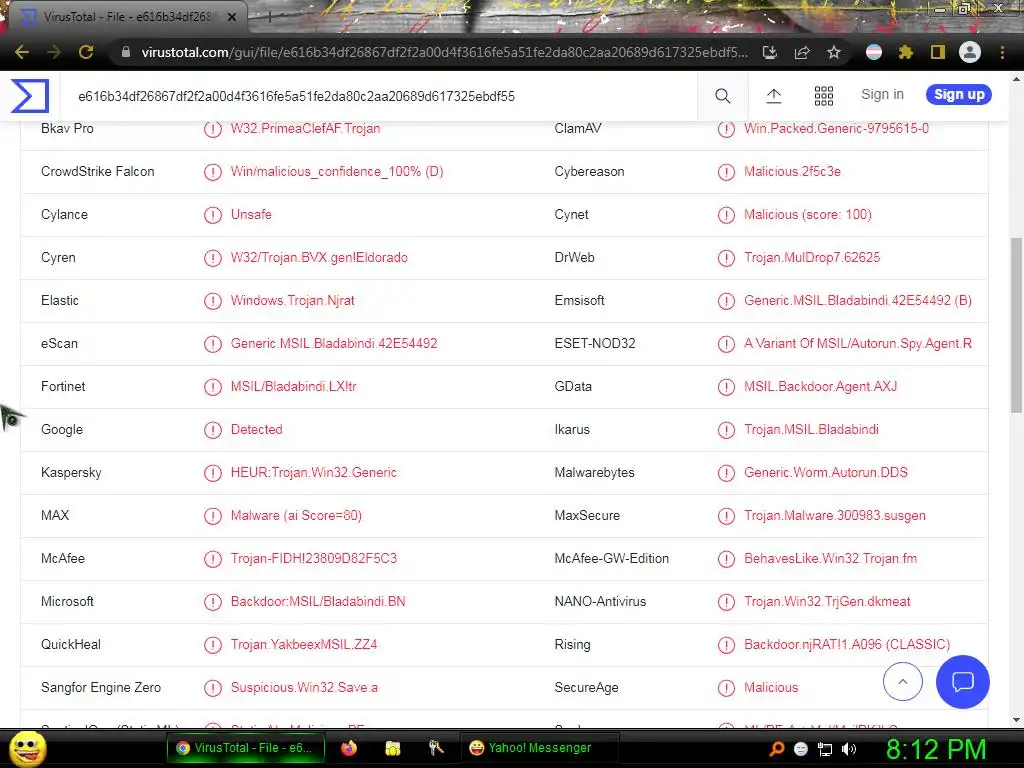Click the 'Sangfor Engine Zero' engine name
The width and height of the screenshot is (1024, 768).
[101, 688]
